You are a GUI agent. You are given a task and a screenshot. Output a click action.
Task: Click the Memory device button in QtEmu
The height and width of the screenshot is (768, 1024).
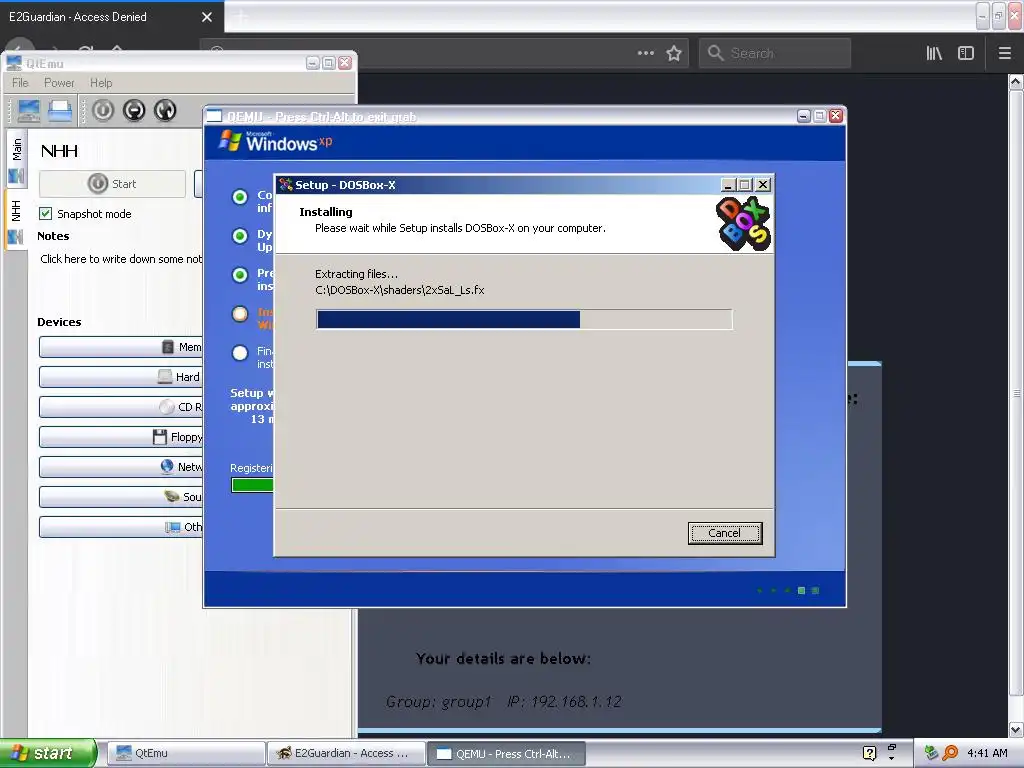coord(121,347)
